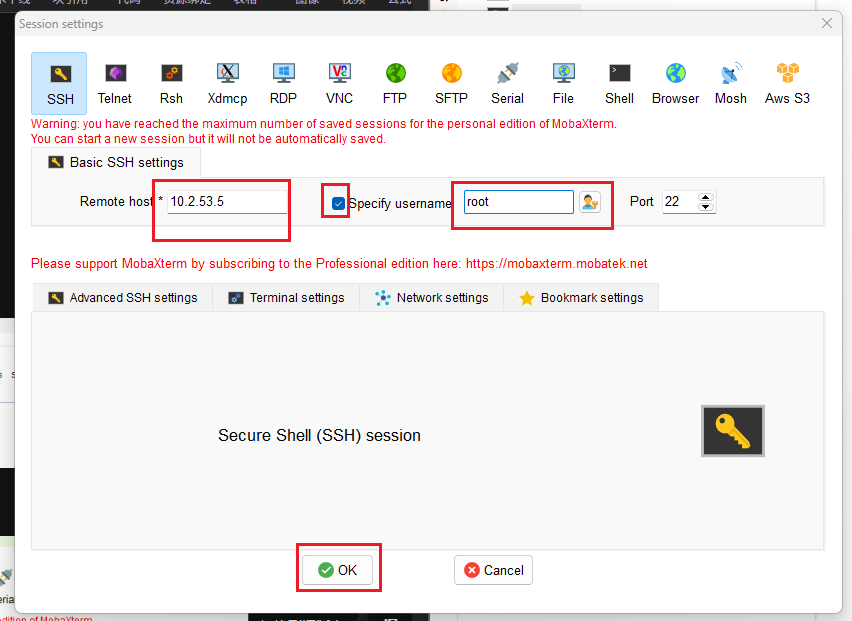Click the Secure Shell (SSH) session text
Screen dimensions: 852x621
[x=320, y=435]
